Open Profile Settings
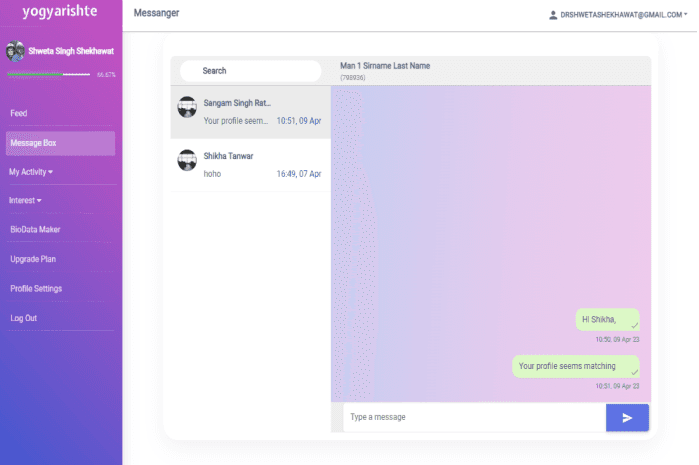The image size is (699, 465). click(36, 289)
